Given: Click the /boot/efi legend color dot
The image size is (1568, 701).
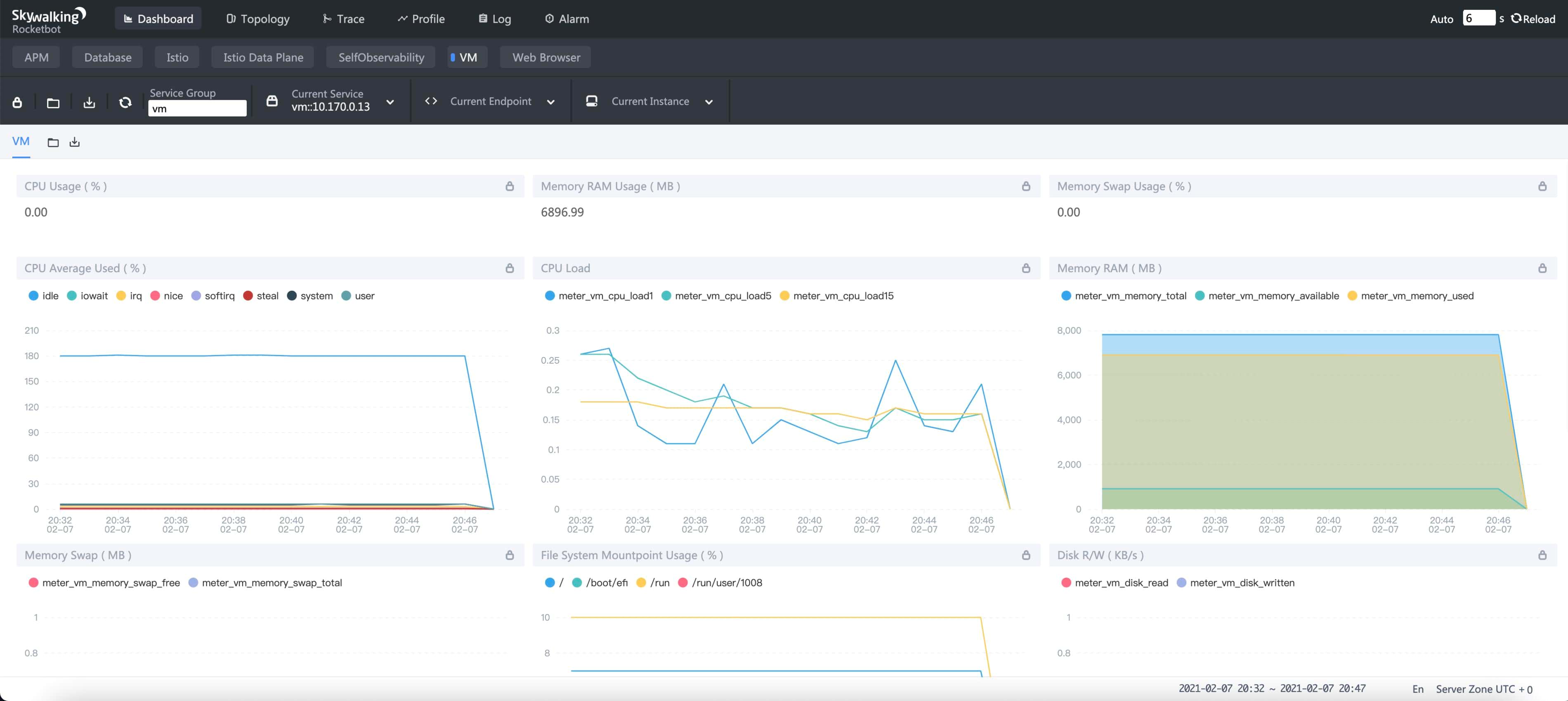Looking at the screenshot, I should pos(577,583).
